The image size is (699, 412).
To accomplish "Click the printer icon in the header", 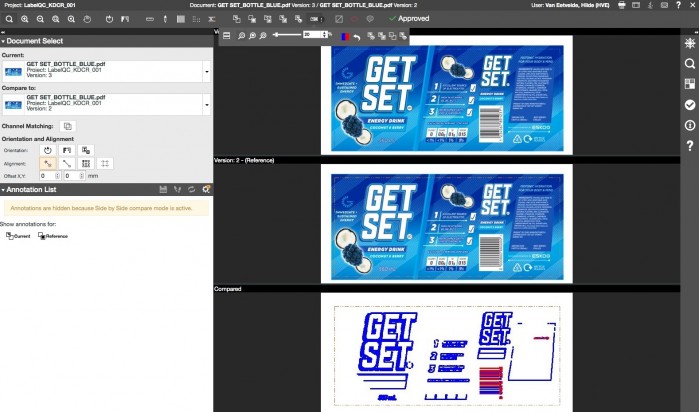I will pos(622,5).
